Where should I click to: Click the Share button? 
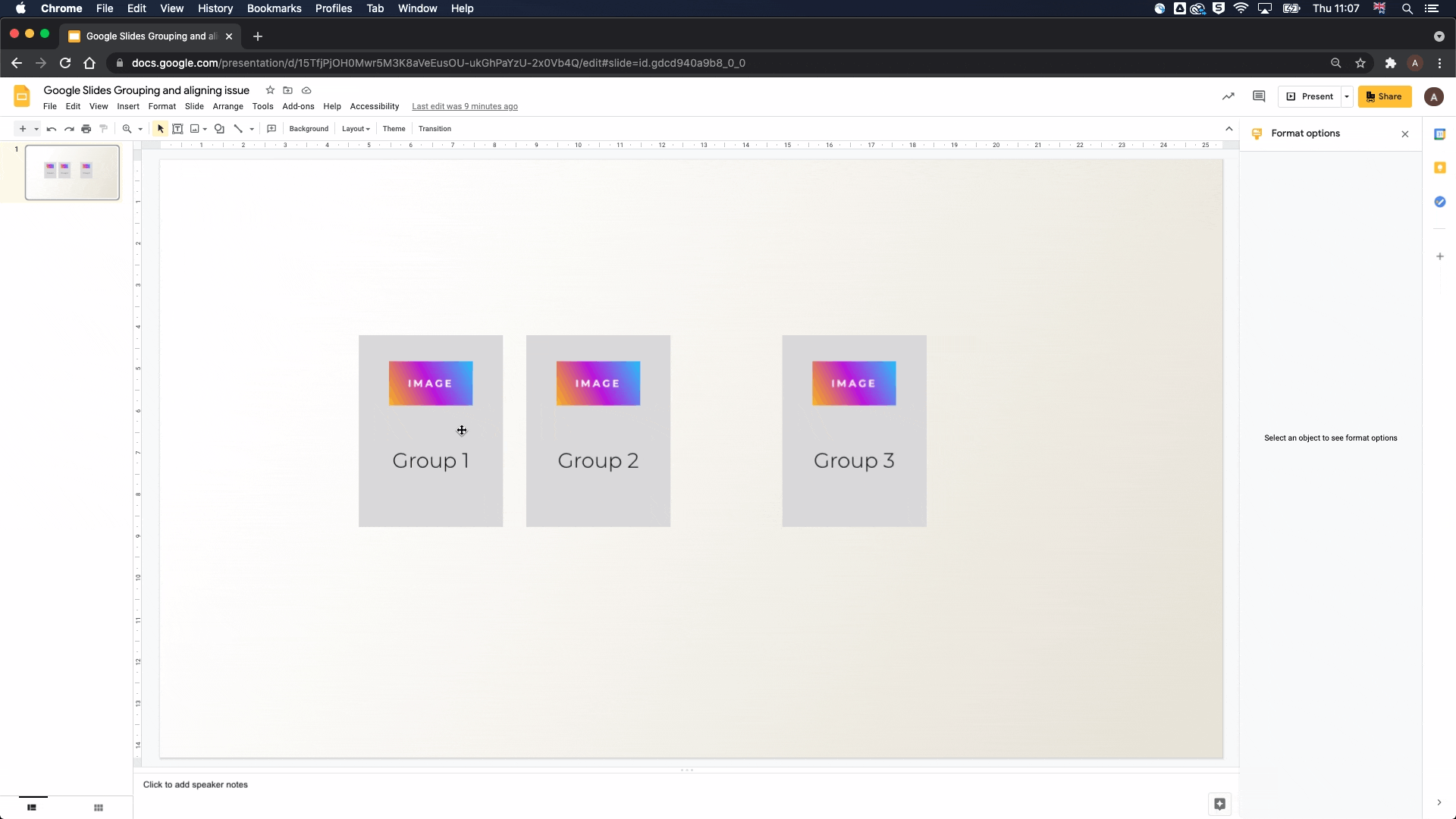[1385, 96]
